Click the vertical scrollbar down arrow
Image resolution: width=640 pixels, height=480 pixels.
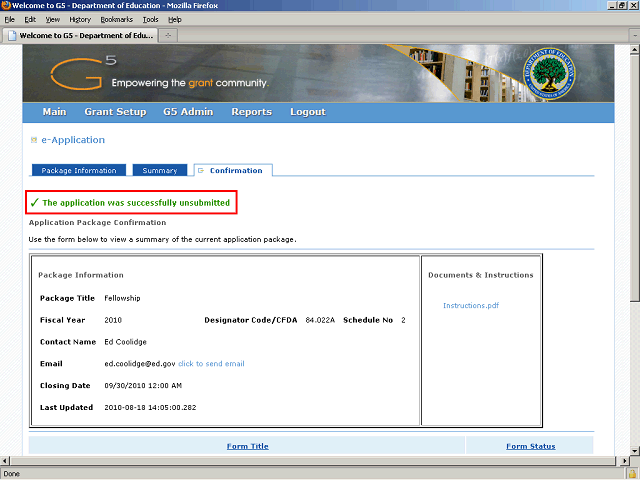click(634, 451)
